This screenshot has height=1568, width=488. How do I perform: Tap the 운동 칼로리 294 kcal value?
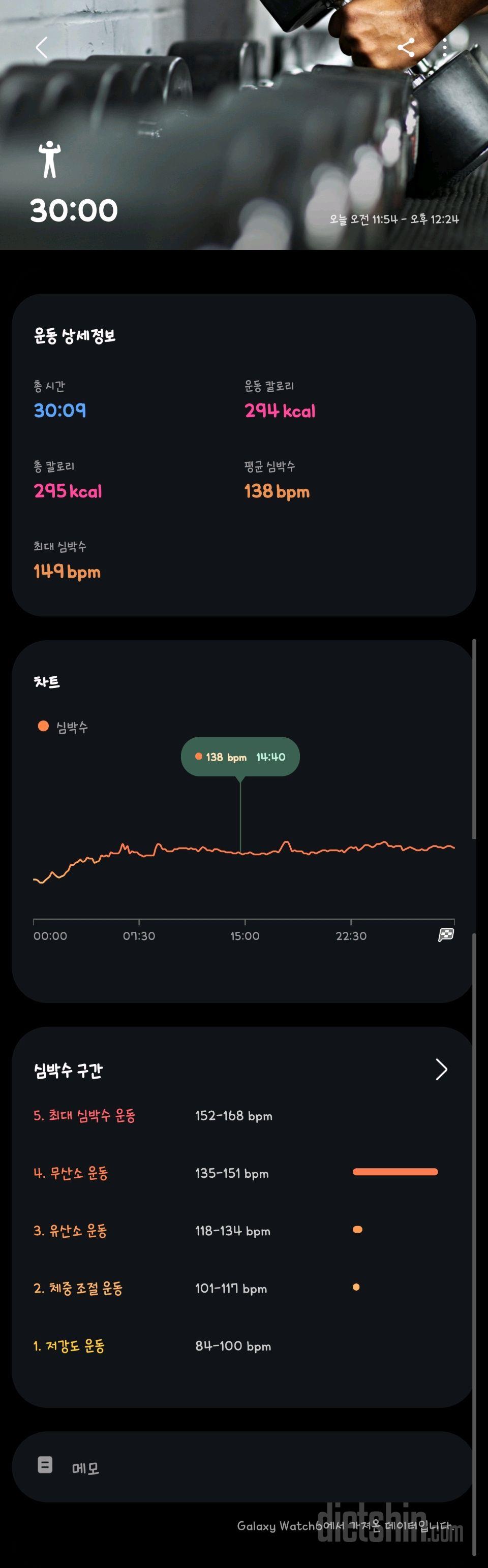click(280, 410)
